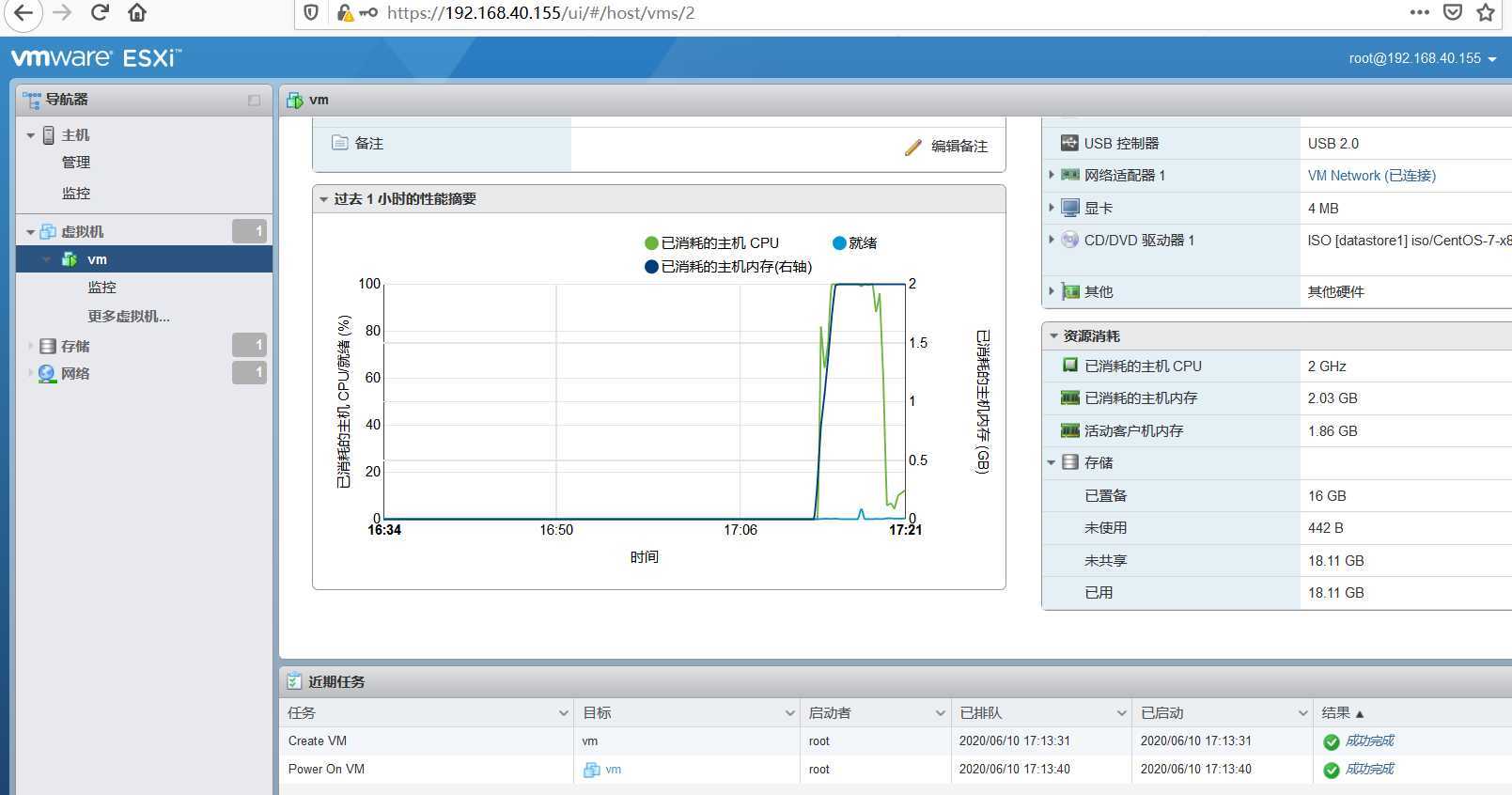
Task: Open the VM Network (已连接) link
Action: click(x=1371, y=176)
